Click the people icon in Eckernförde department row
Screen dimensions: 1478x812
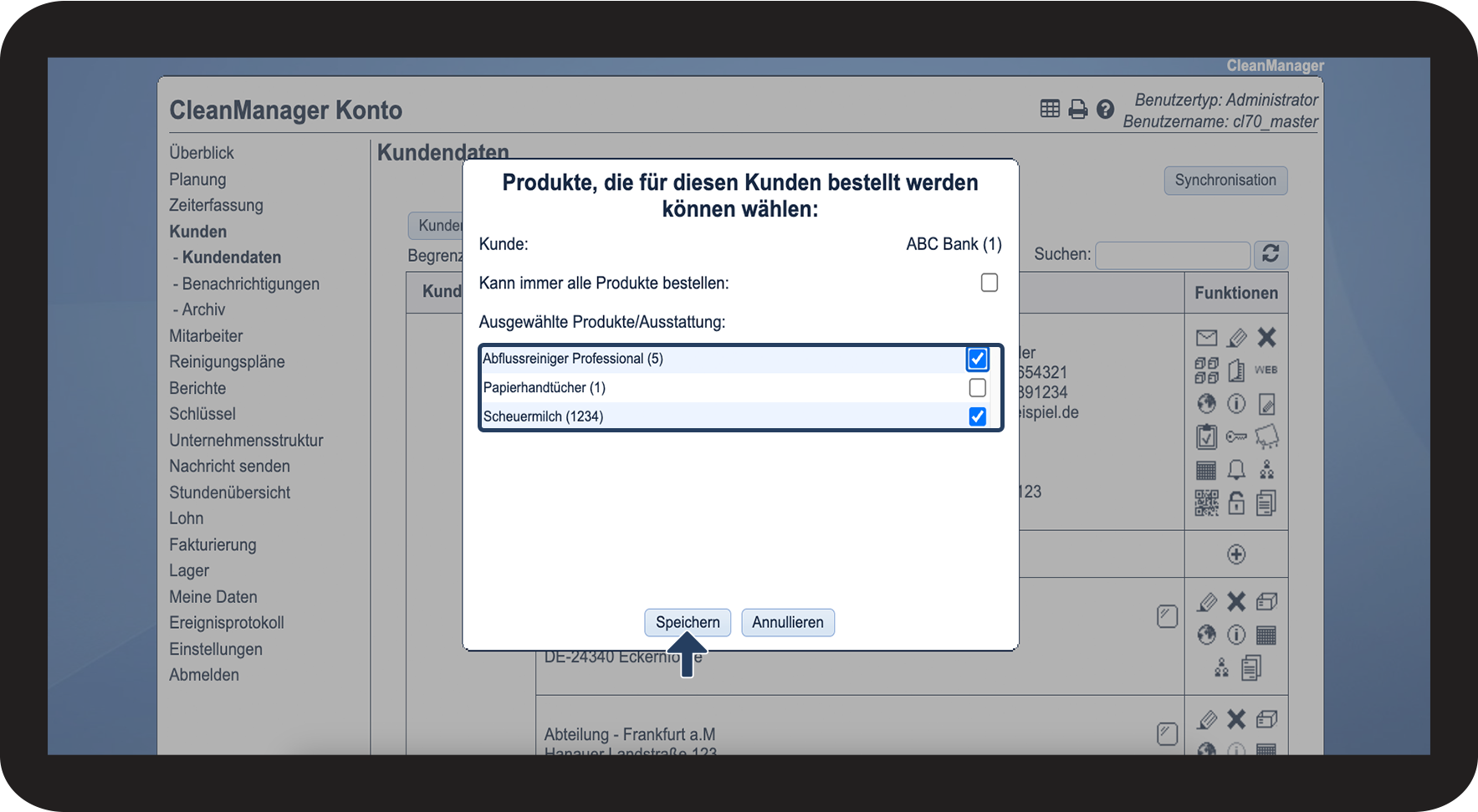[x=1221, y=668]
